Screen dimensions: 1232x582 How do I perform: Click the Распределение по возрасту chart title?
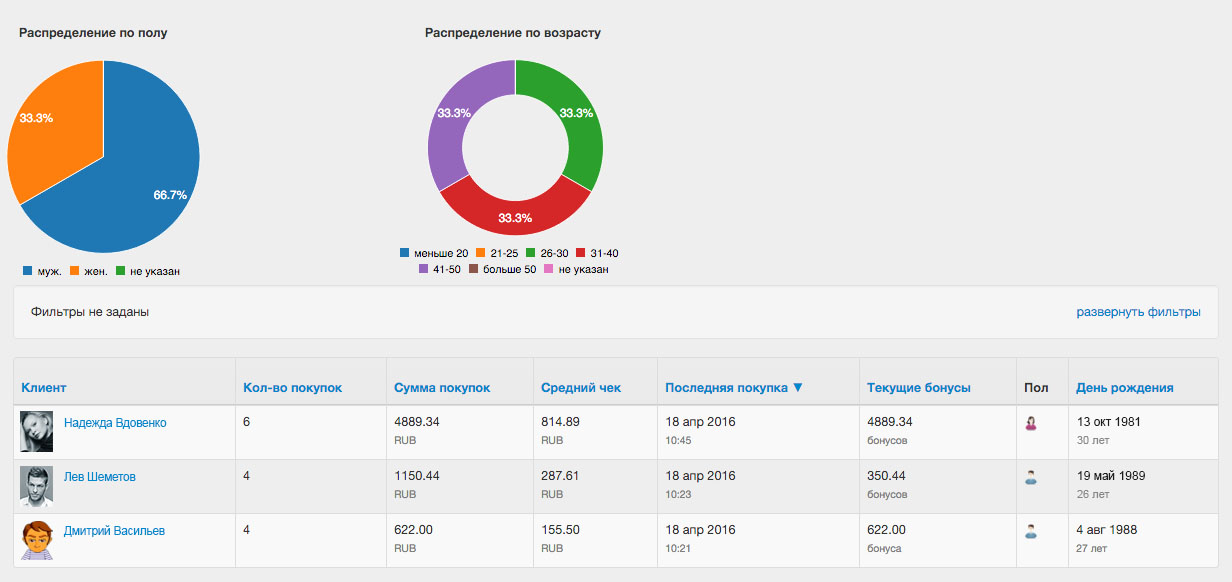[x=513, y=33]
